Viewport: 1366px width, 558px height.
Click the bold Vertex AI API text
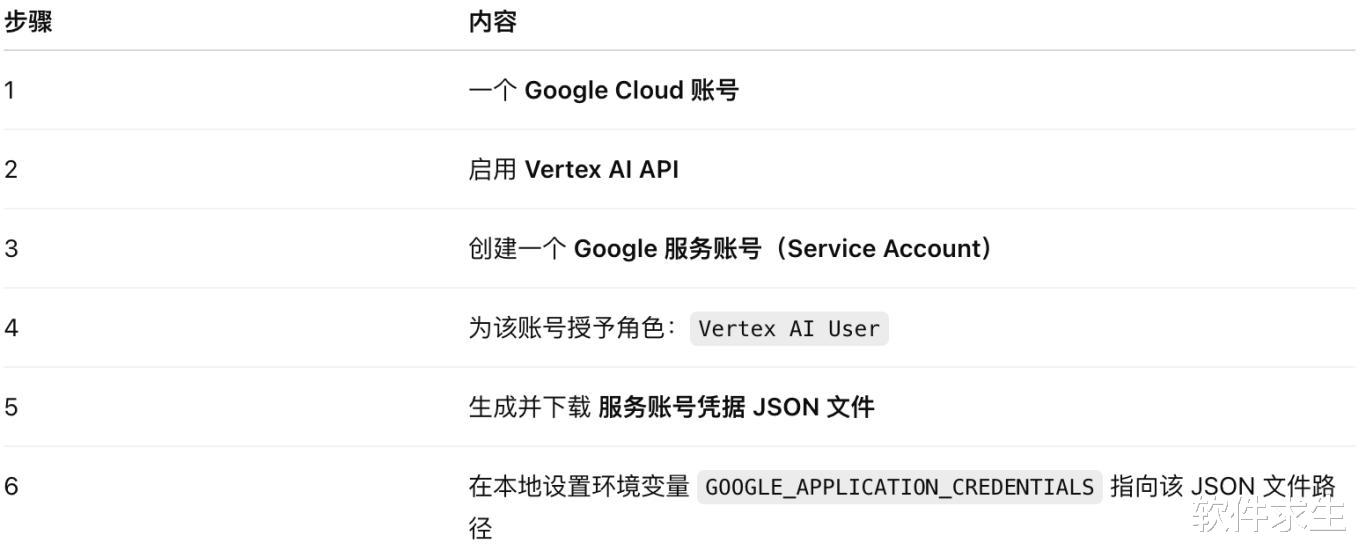[601, 170]
